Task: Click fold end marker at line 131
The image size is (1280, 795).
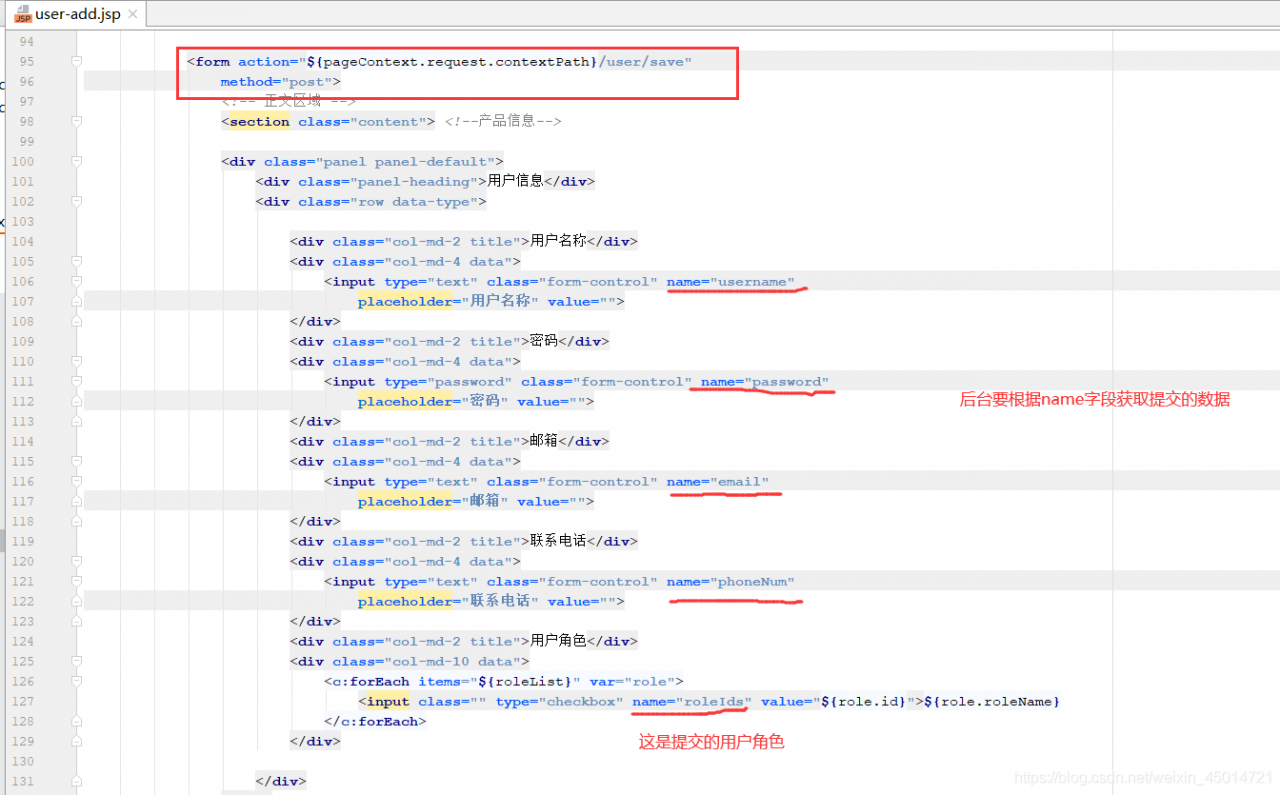Action: coord(76,782)
